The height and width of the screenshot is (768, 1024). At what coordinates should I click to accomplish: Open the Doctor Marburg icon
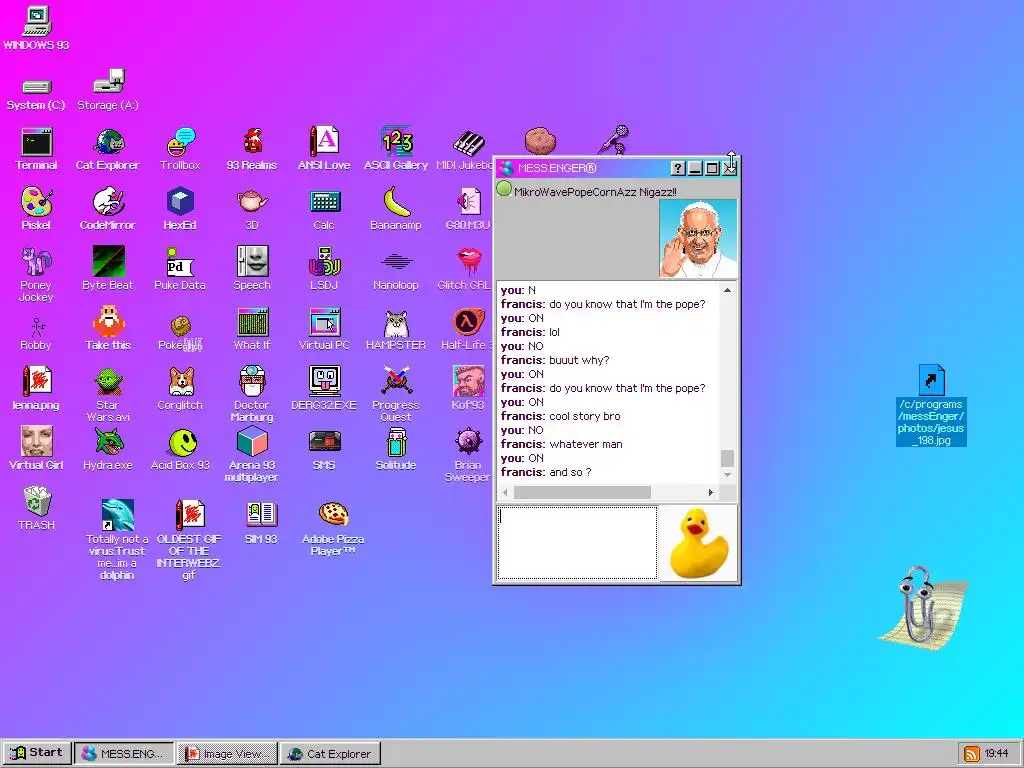click(x=252, y=381)
